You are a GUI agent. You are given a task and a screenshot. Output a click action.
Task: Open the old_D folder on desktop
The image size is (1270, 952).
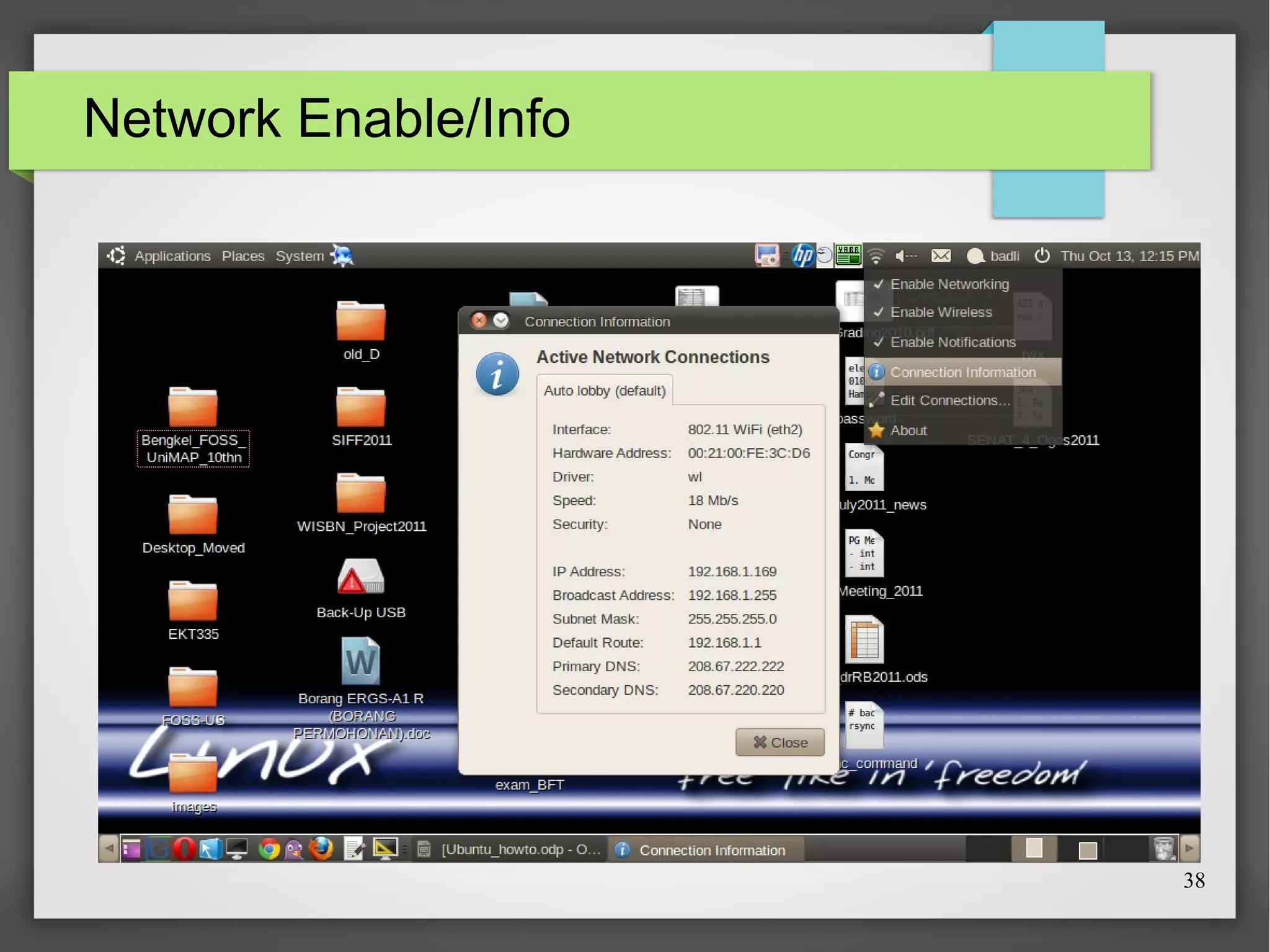coord(360,321)
